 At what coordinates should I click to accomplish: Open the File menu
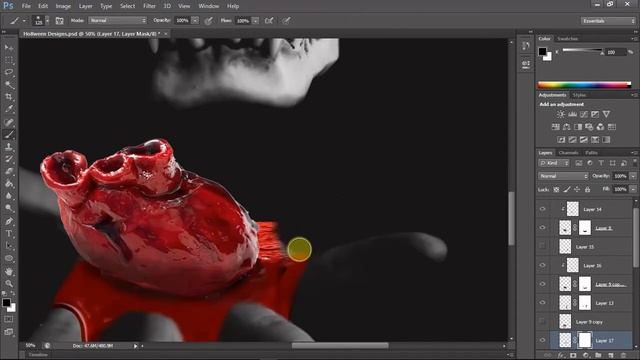(x=26, y=6)
